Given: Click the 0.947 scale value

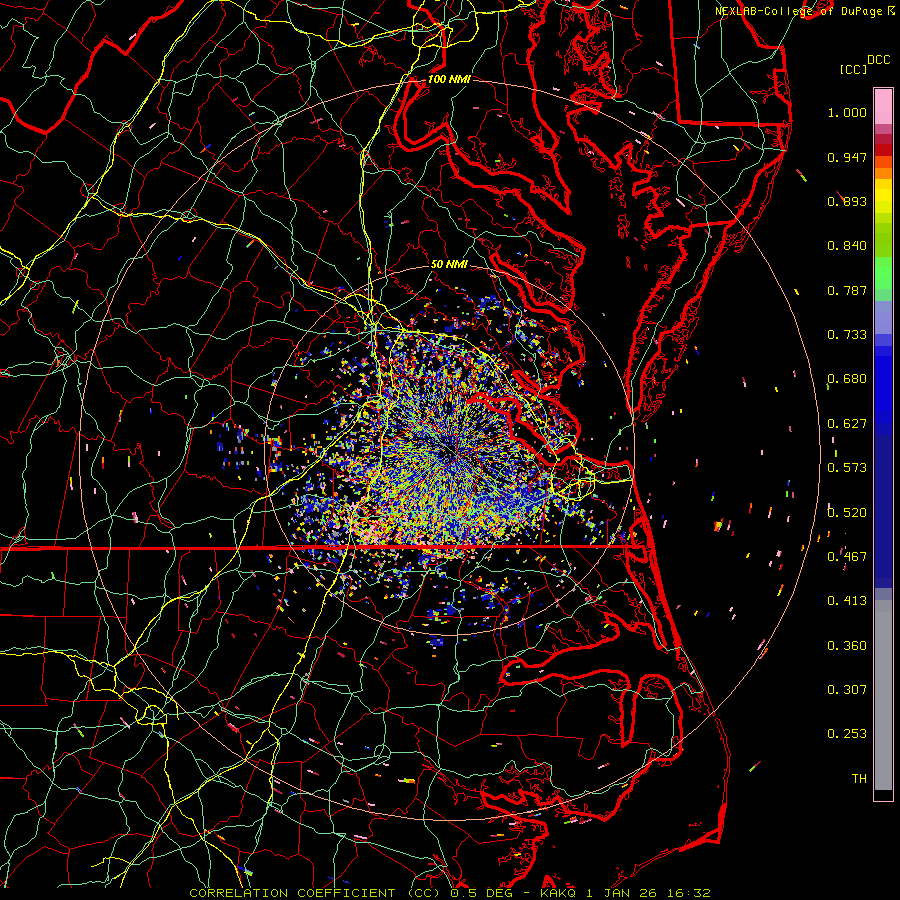Looking at the screenshot, I should pyautogui.click(x=847, y=157).
